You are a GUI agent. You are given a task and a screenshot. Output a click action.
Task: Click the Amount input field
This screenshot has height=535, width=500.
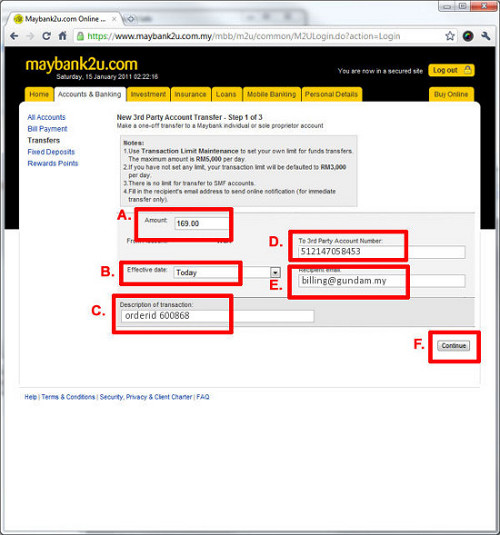(x=201, y=223)
